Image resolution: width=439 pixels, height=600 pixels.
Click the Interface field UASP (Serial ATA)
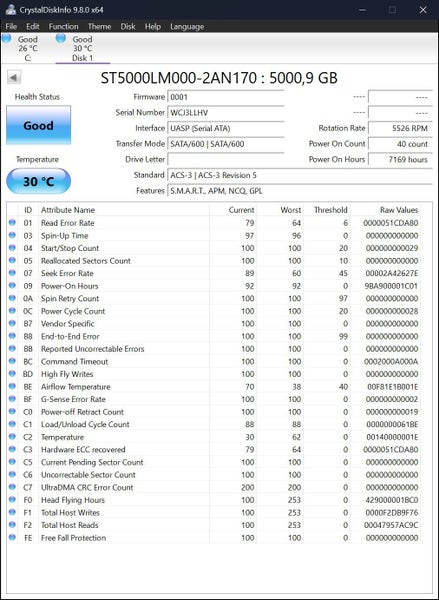click(225, 128)
